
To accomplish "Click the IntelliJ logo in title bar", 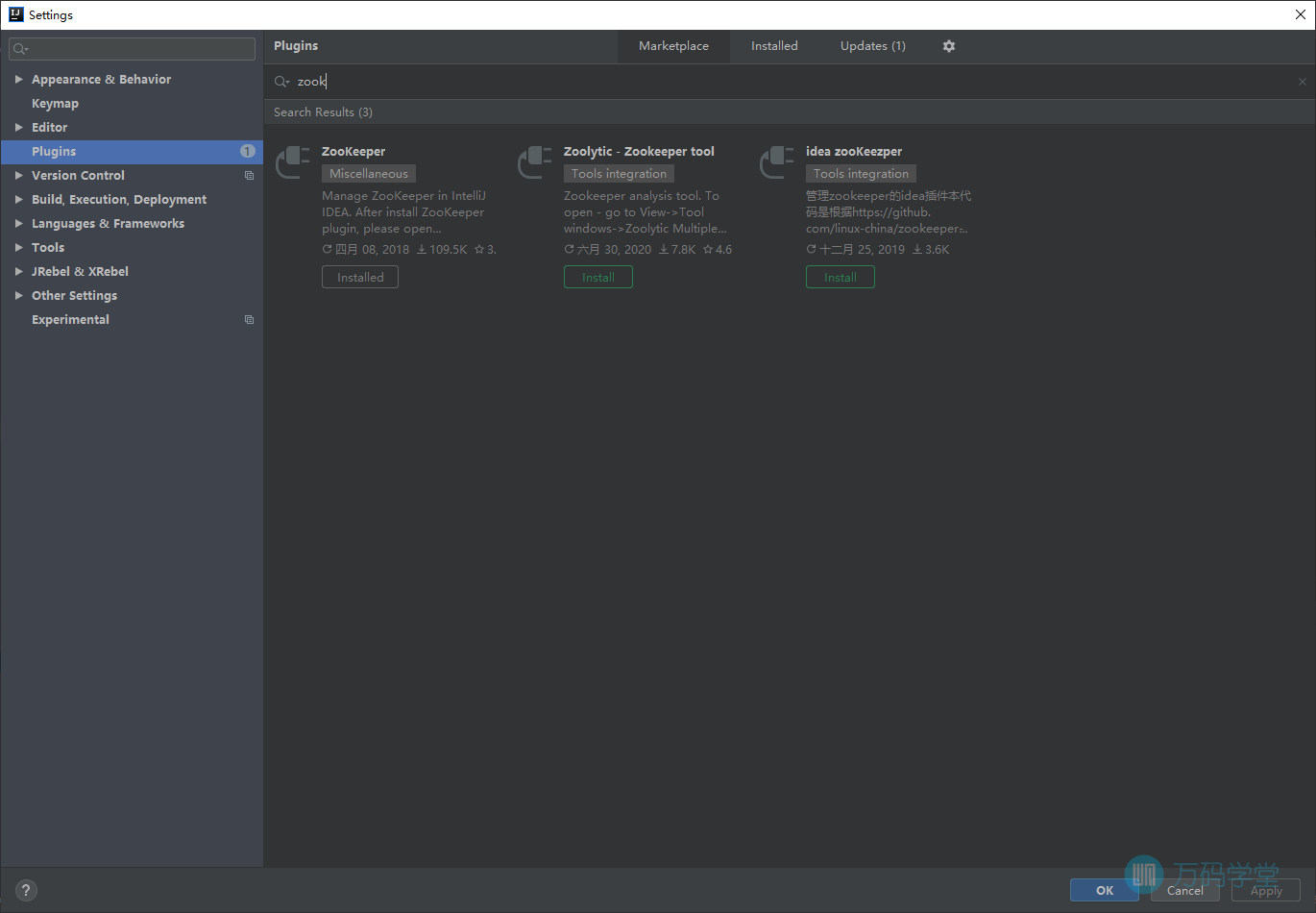I will point(15,14).
